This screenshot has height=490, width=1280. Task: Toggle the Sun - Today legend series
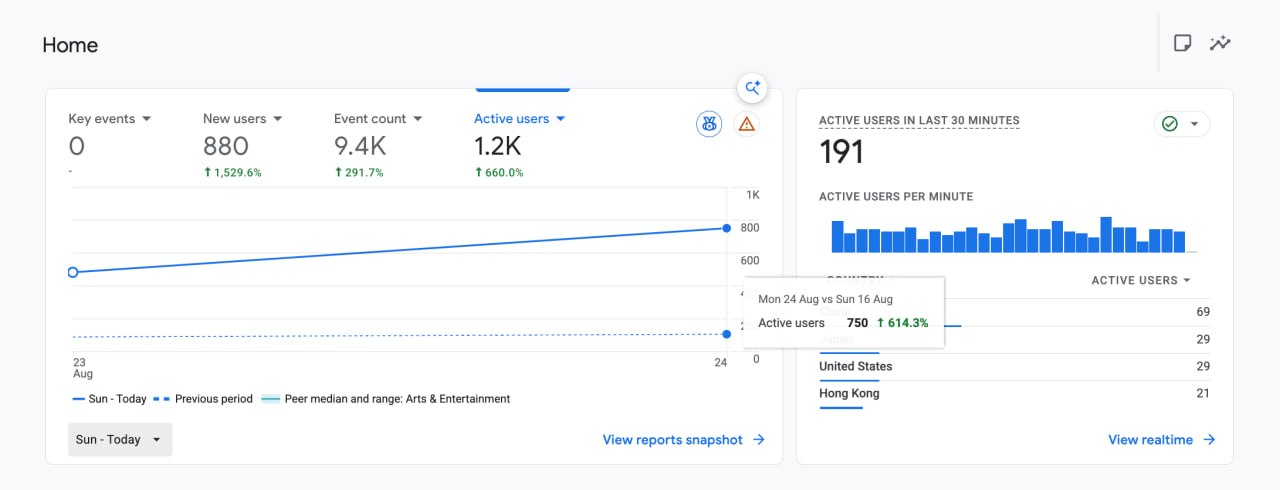point(110,399)
